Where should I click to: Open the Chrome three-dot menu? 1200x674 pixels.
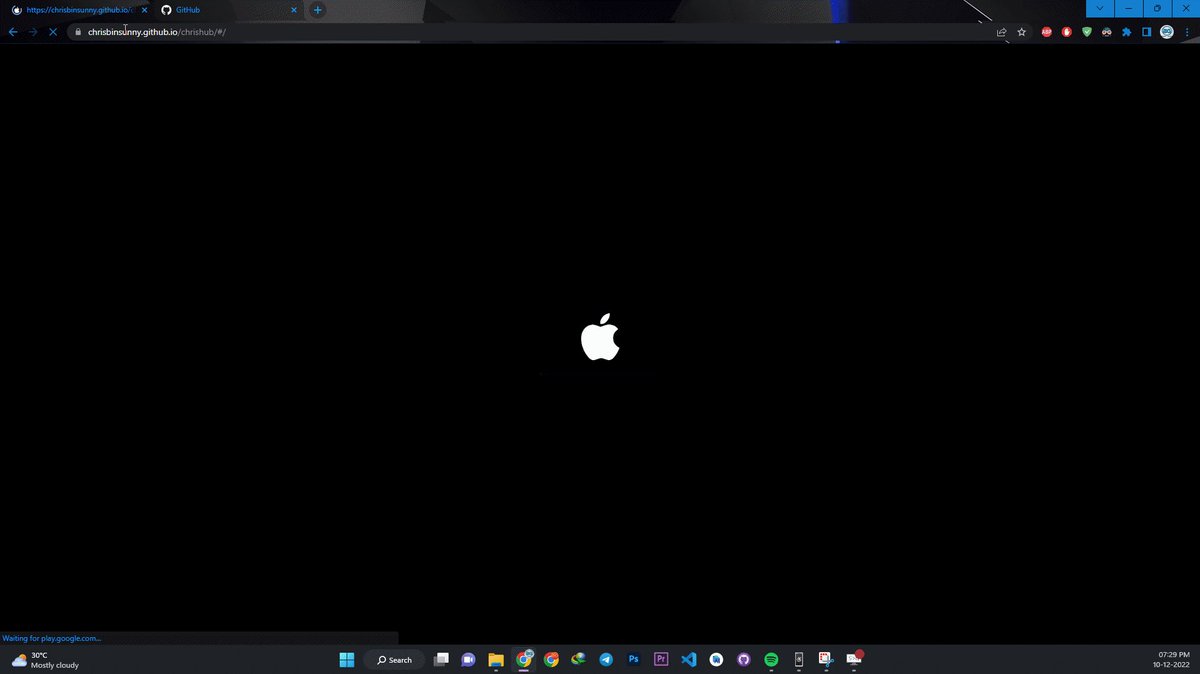point(1187,32)
